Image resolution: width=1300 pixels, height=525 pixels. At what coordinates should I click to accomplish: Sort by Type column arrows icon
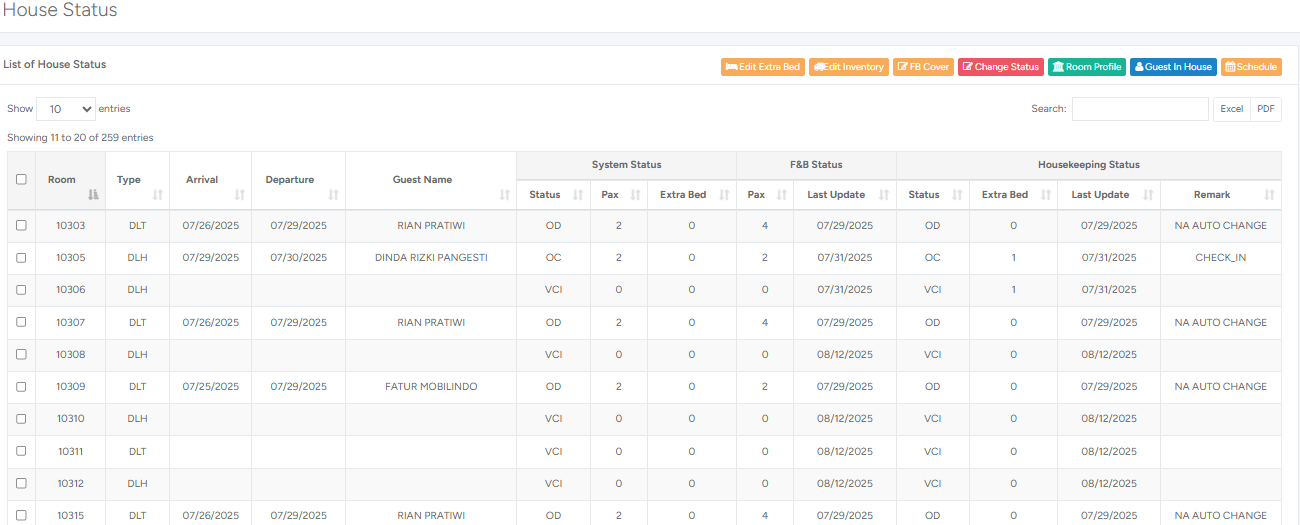pos(157,195)
